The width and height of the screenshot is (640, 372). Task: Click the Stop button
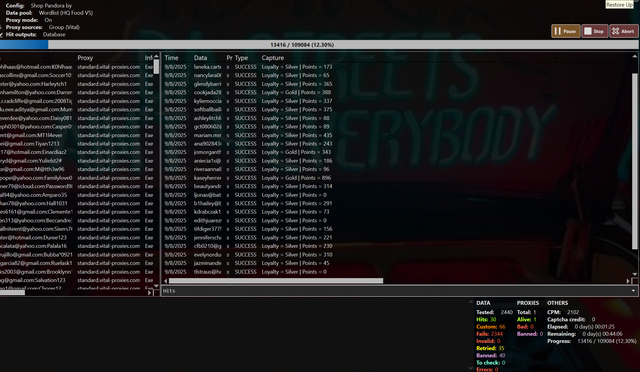594,31
